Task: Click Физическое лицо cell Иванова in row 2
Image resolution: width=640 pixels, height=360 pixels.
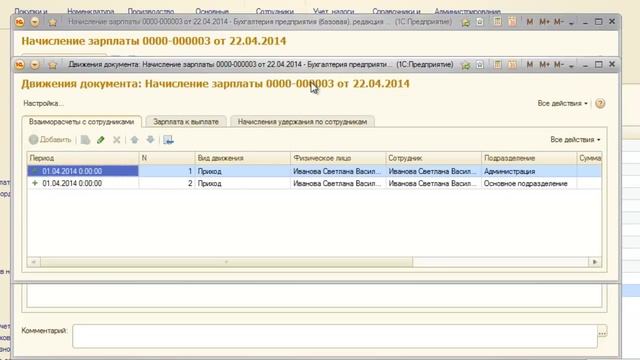Action: [338, 183]
